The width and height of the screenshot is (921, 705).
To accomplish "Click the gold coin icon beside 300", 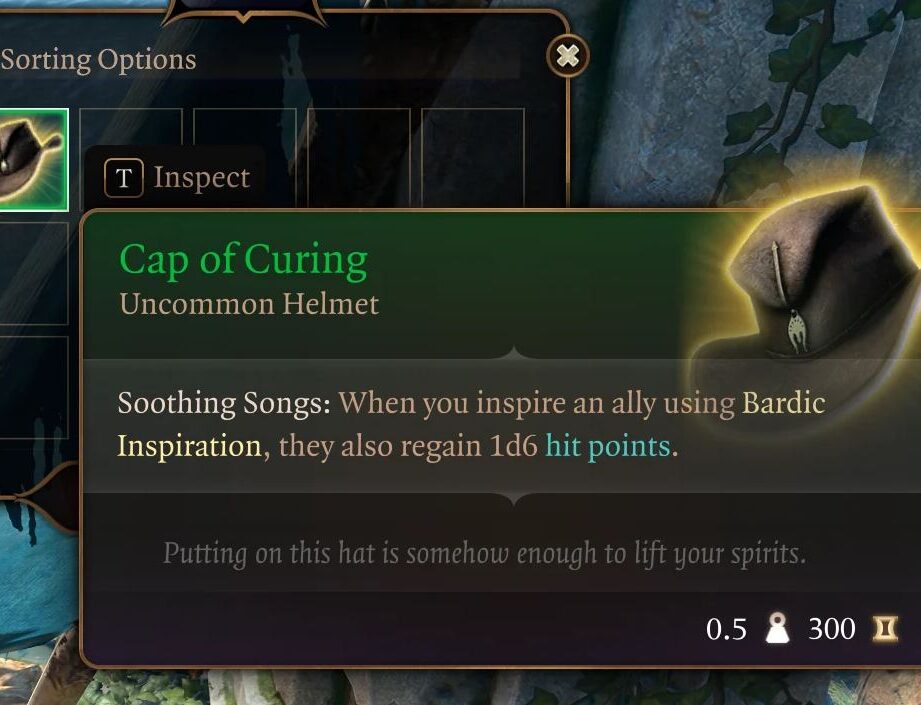I will [x=885, y=629].
